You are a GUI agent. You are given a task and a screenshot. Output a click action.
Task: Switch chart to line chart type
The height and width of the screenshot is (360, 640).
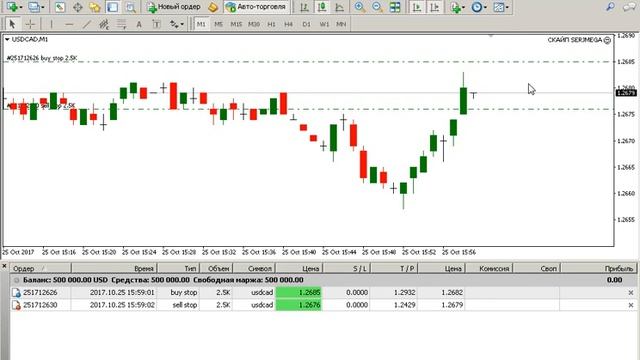339,7
